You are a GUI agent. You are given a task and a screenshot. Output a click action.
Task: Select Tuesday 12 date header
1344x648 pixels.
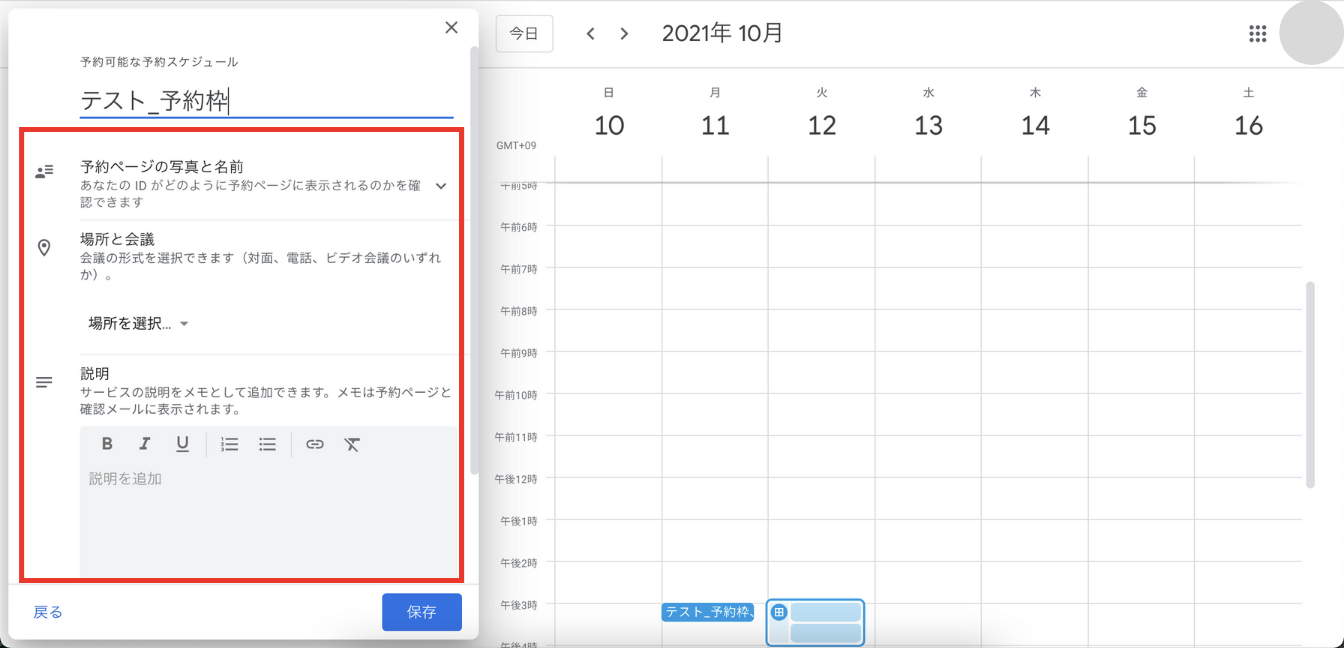(822, 125)
